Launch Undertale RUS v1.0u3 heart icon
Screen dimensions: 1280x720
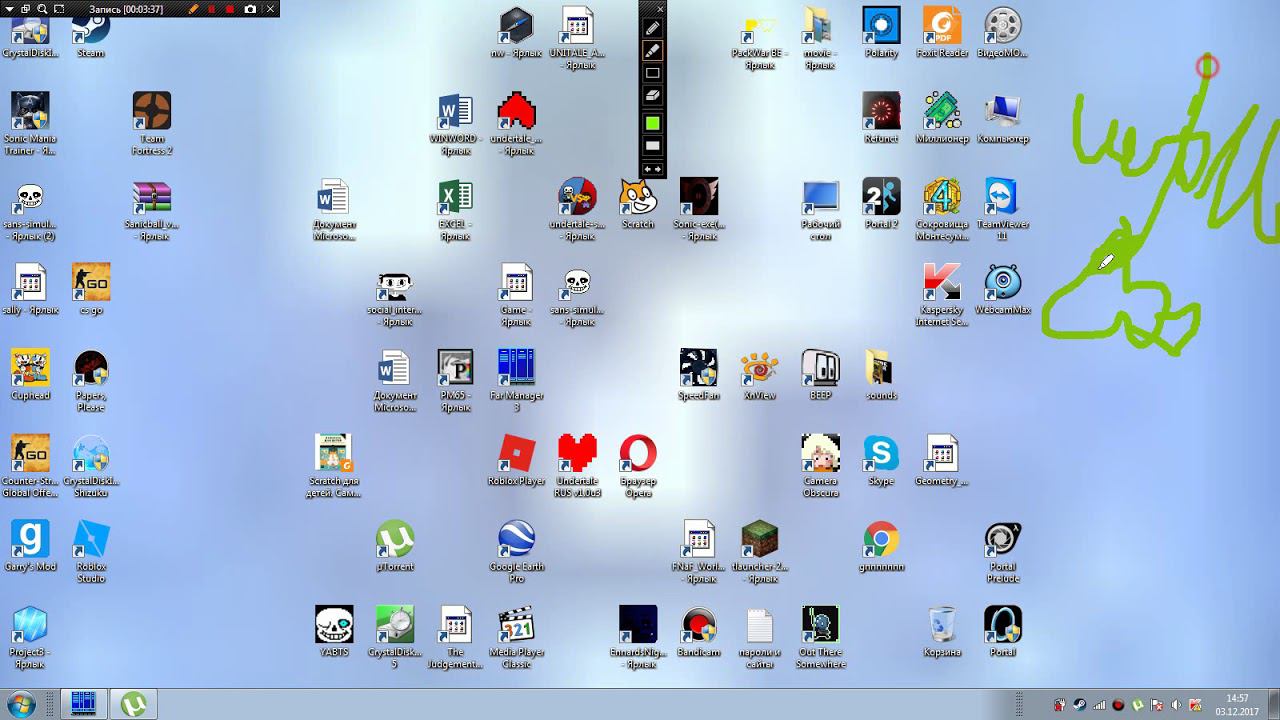577,467
